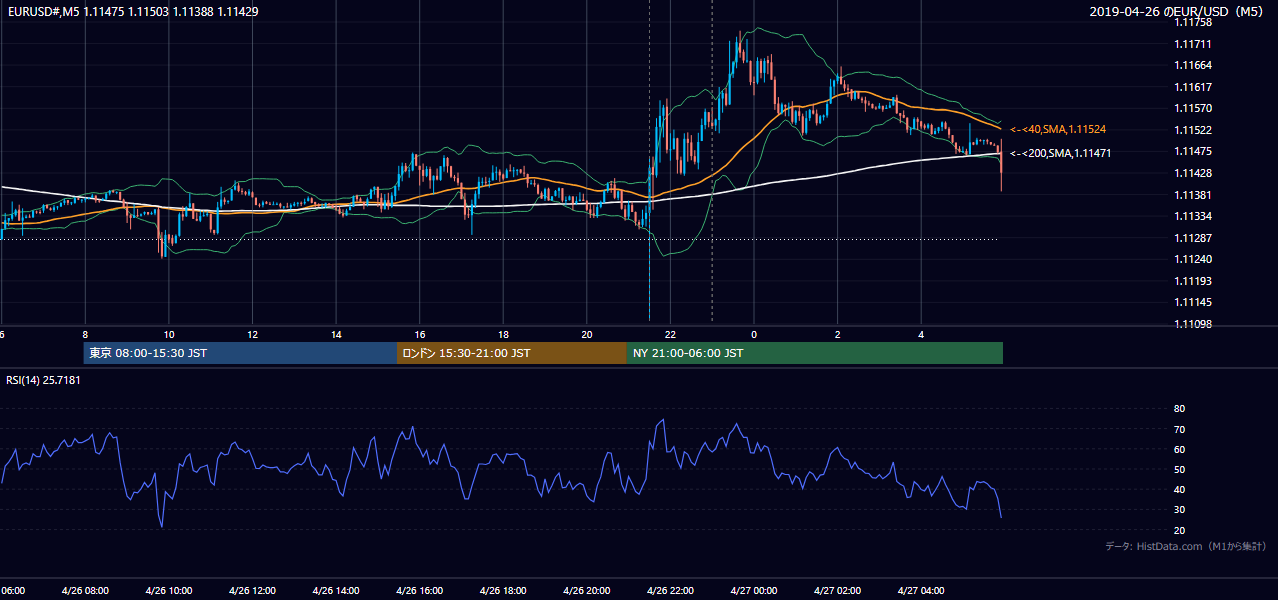Click the RSI 50 level label

1179,469
